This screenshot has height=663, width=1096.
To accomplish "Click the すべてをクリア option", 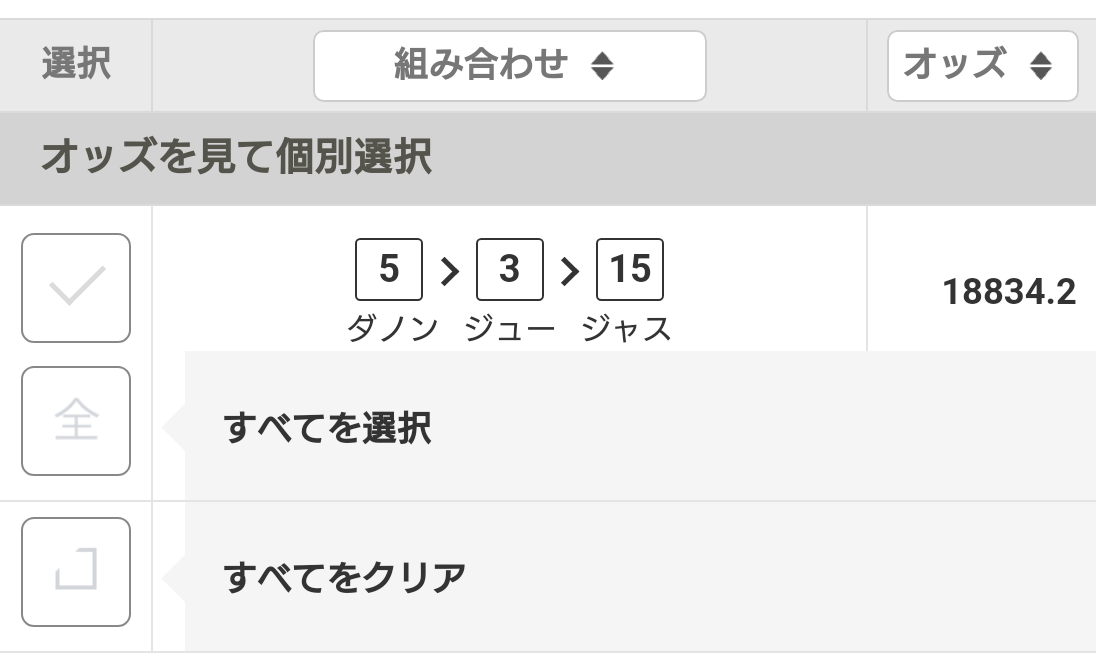I will [x=345, y=577].
